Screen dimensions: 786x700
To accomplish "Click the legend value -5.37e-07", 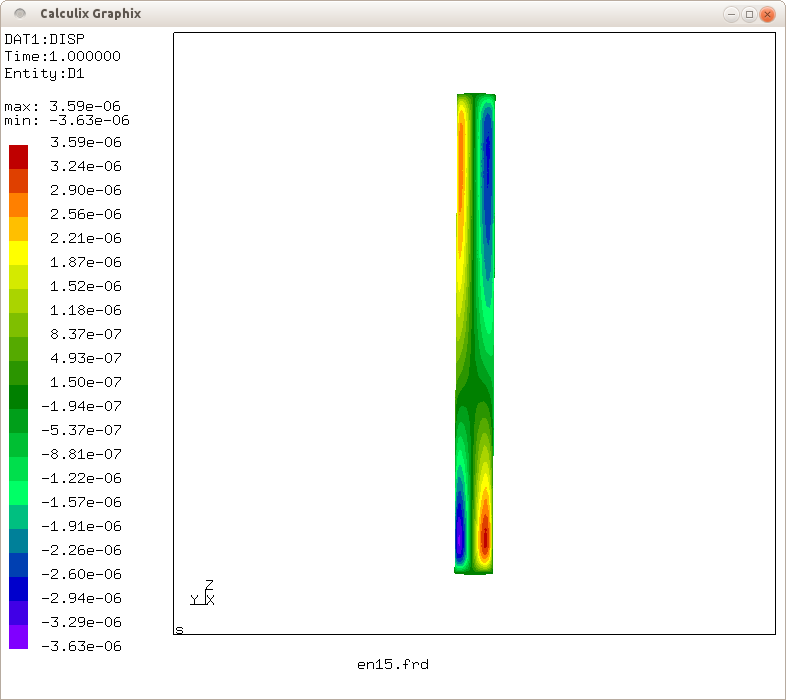I will coord(82,430).
